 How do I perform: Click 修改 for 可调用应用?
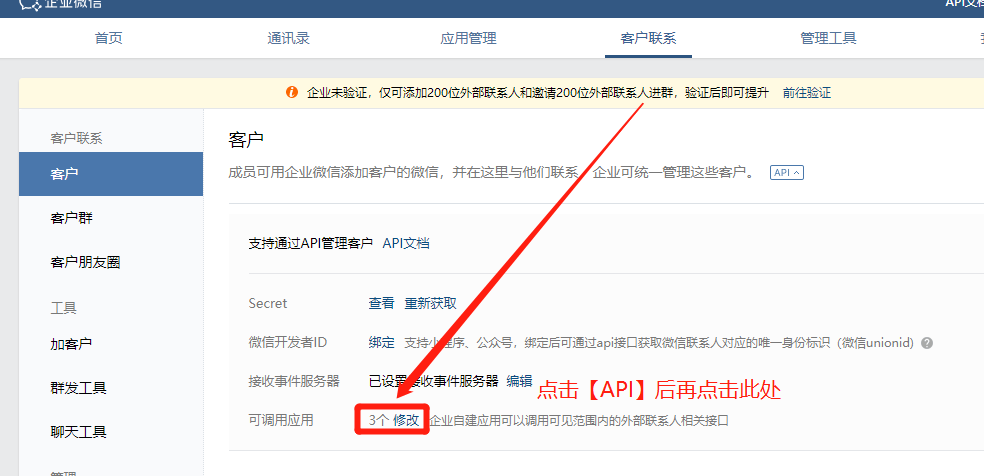(406, 420)
